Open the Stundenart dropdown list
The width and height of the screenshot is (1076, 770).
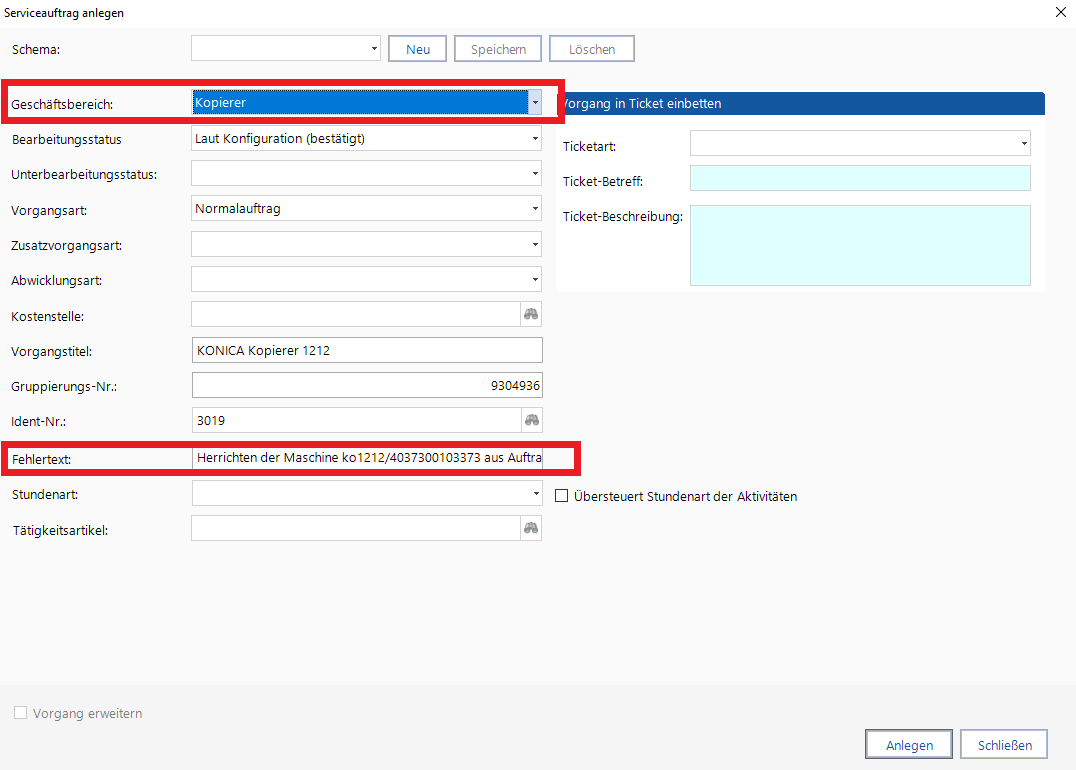[x=535, y=493]
